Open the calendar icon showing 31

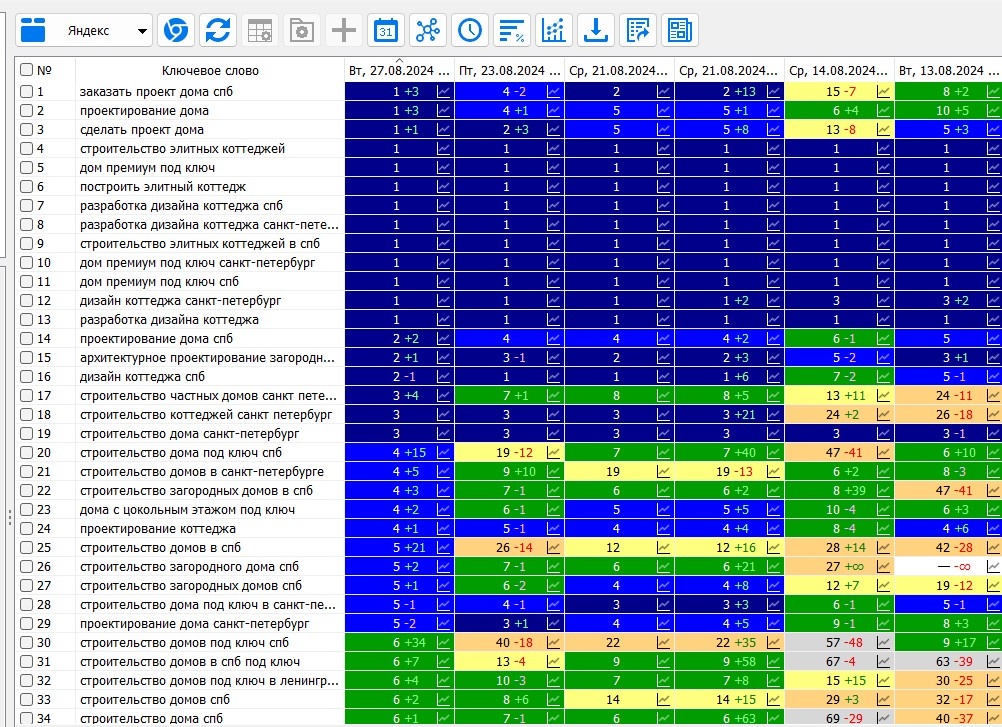click(x=386, y=30)
